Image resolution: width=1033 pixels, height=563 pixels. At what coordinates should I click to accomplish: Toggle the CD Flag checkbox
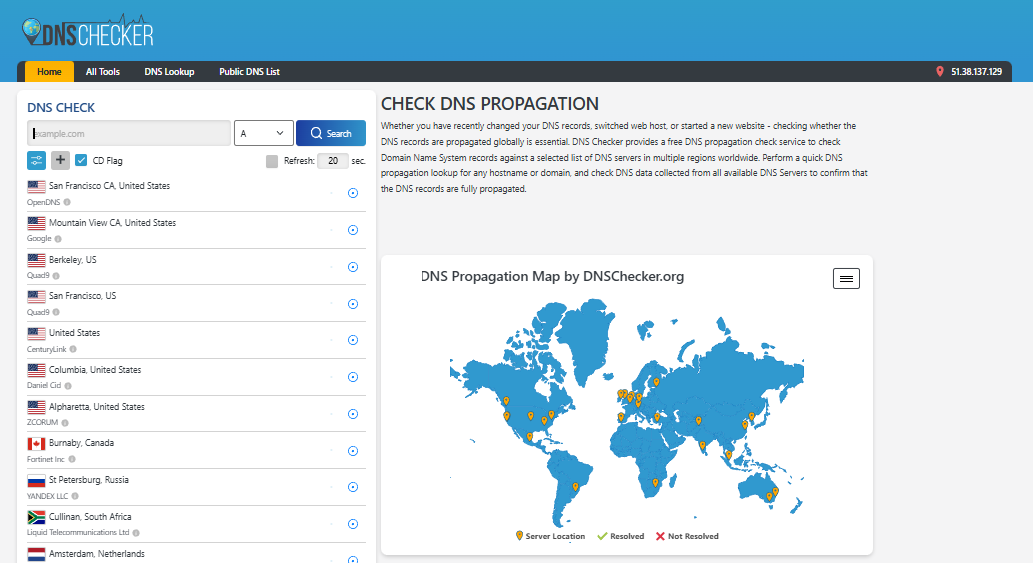pyautogui.click(x=81, y=160)
